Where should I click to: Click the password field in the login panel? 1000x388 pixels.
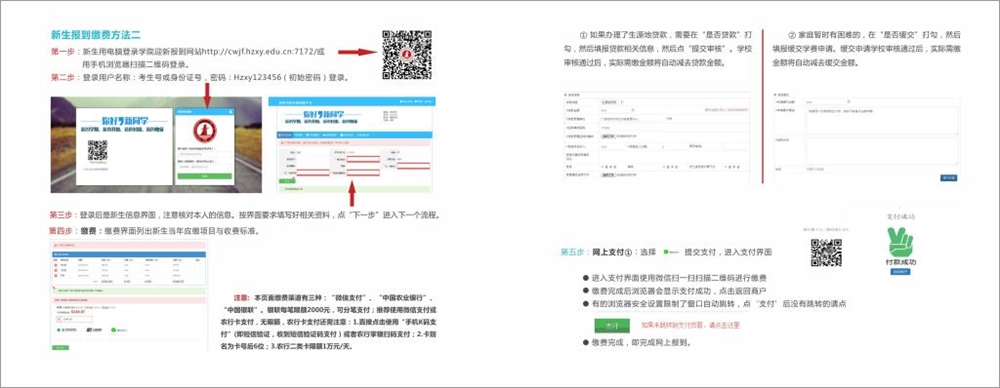pyautogui.click(x=205, y=167)
